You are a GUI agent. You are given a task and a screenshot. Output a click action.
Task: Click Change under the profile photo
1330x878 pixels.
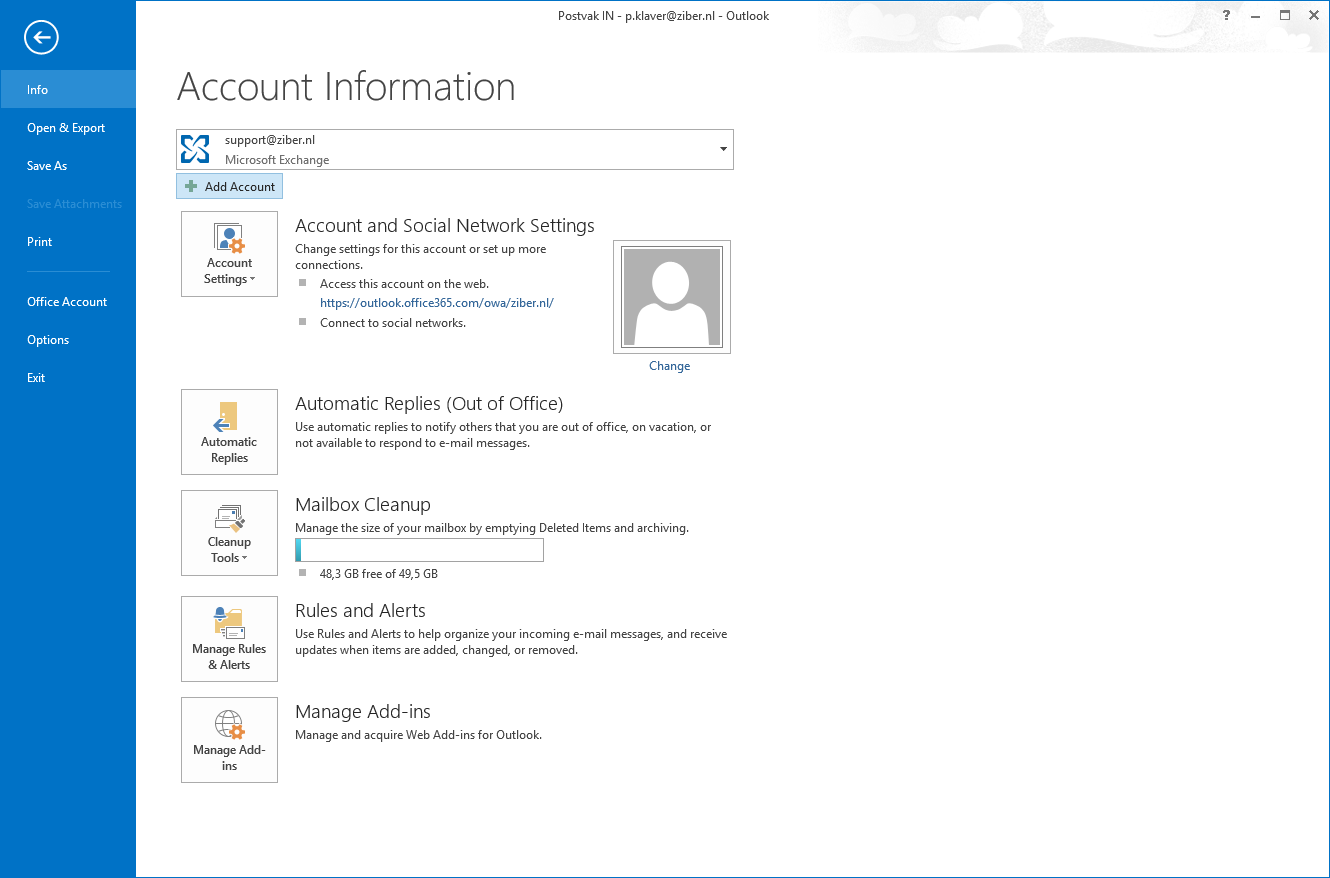coord(669,366)
